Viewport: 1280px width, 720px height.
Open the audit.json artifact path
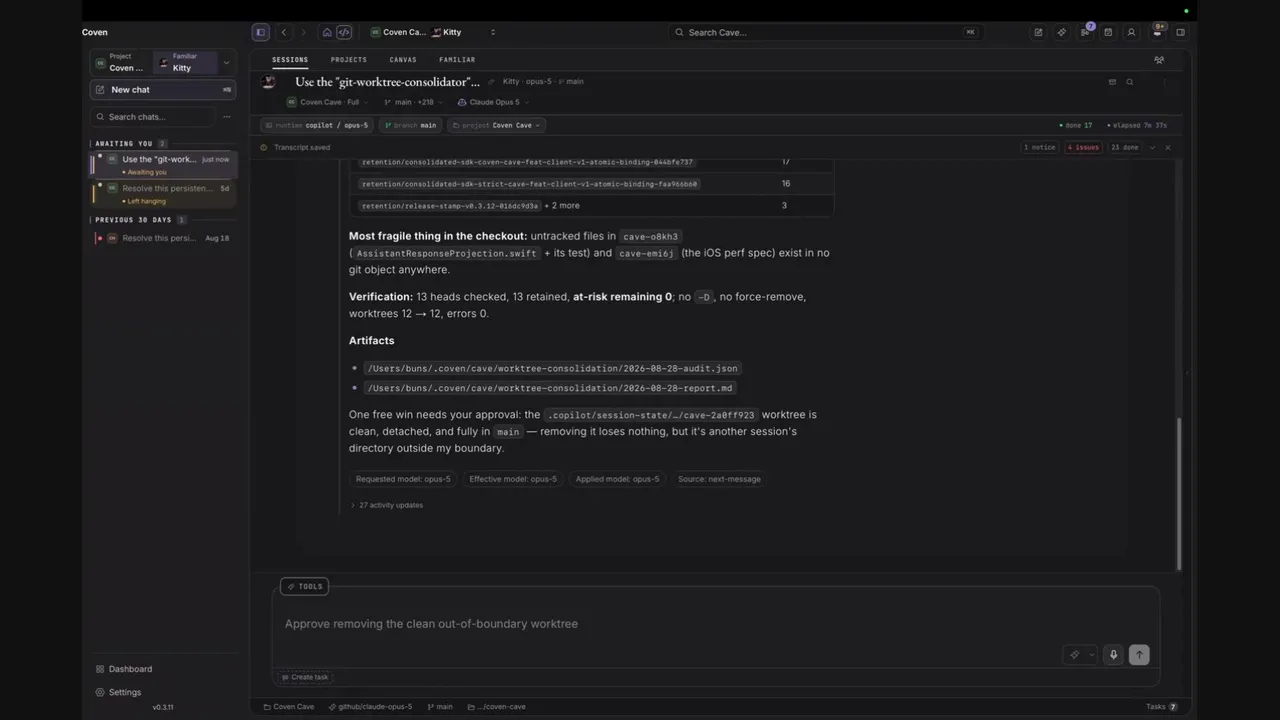[x=552, y=368]
